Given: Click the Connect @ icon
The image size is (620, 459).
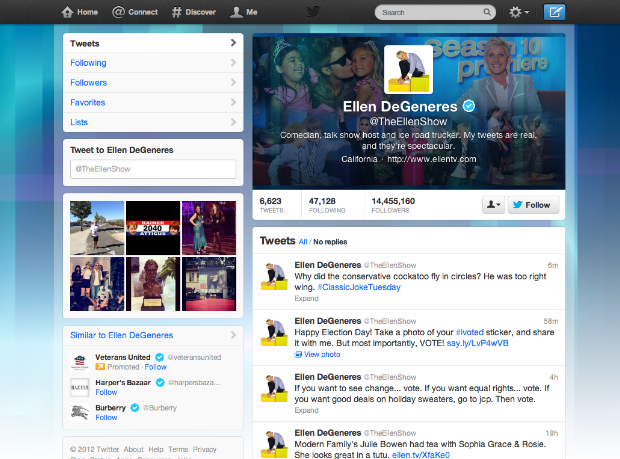Looking at the screenshot, I should [x=118, y=12].
